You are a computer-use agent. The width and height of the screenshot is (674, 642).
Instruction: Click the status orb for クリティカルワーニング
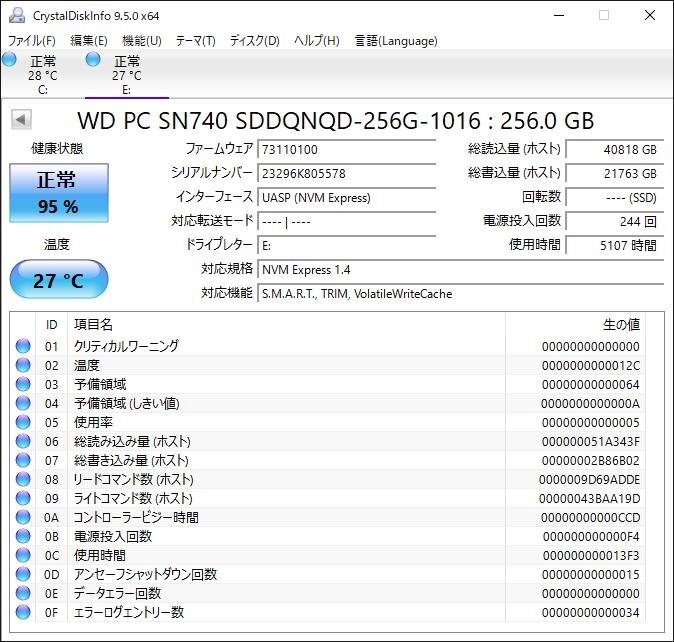pyautogui.click(x=23, y=347)
